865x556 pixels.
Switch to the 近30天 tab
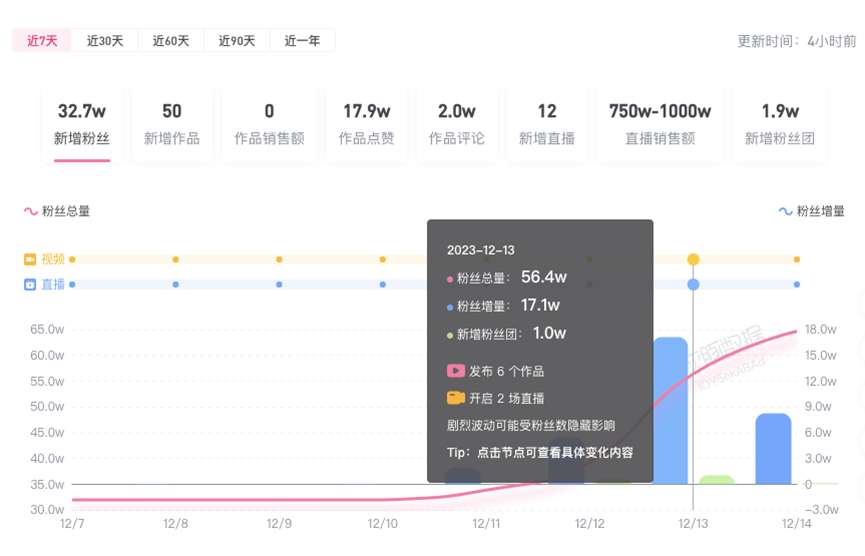tap(104, 40)
